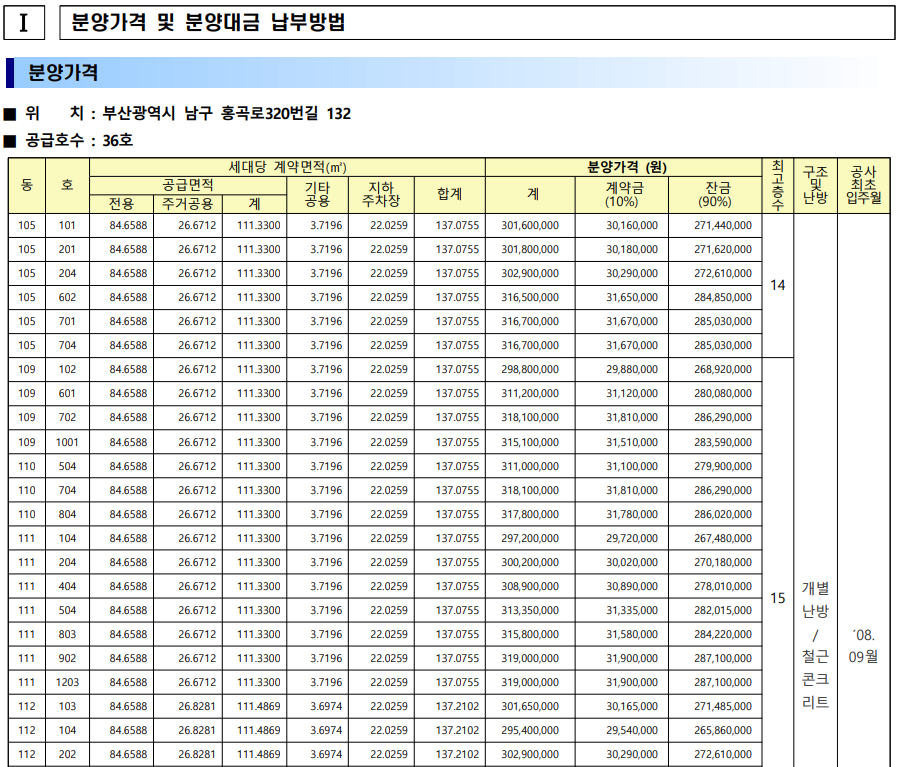Select the 호 cell '902'
Image resolution: width=919 pixels, height=767 pixels.
pos(67,658)
